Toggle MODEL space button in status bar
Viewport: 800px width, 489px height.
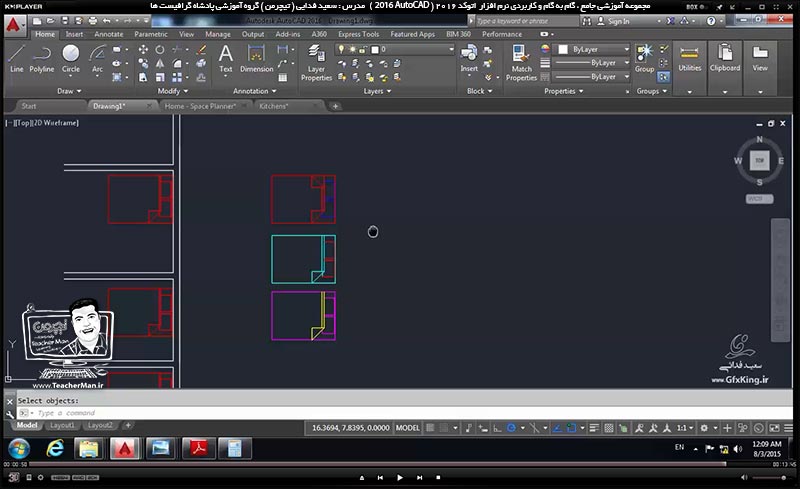pyautogui.click(x=408, y=428)
